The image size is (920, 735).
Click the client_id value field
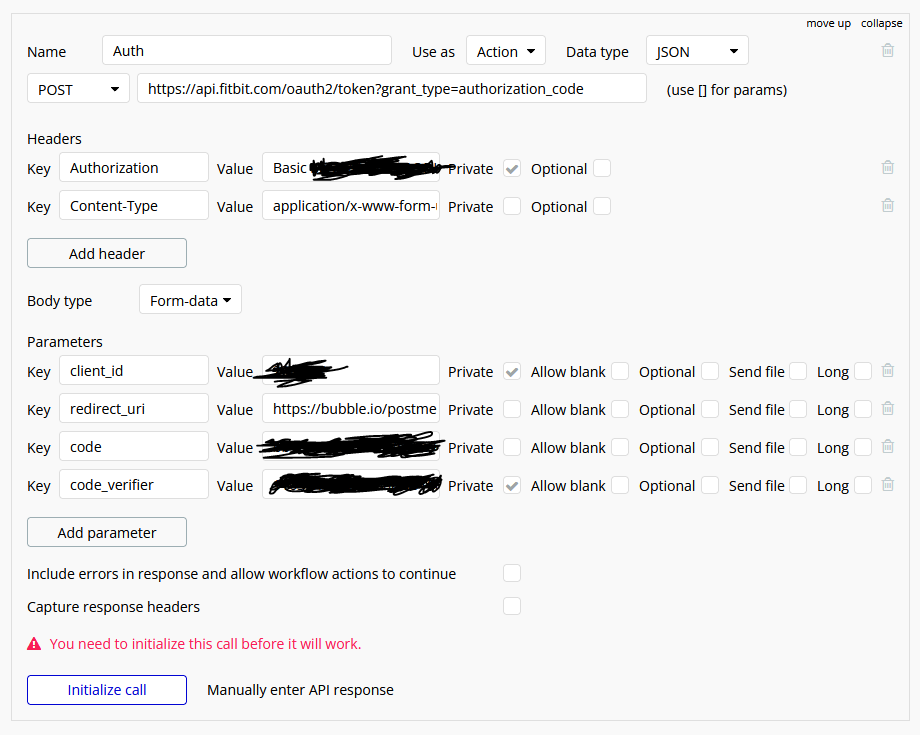351,370
